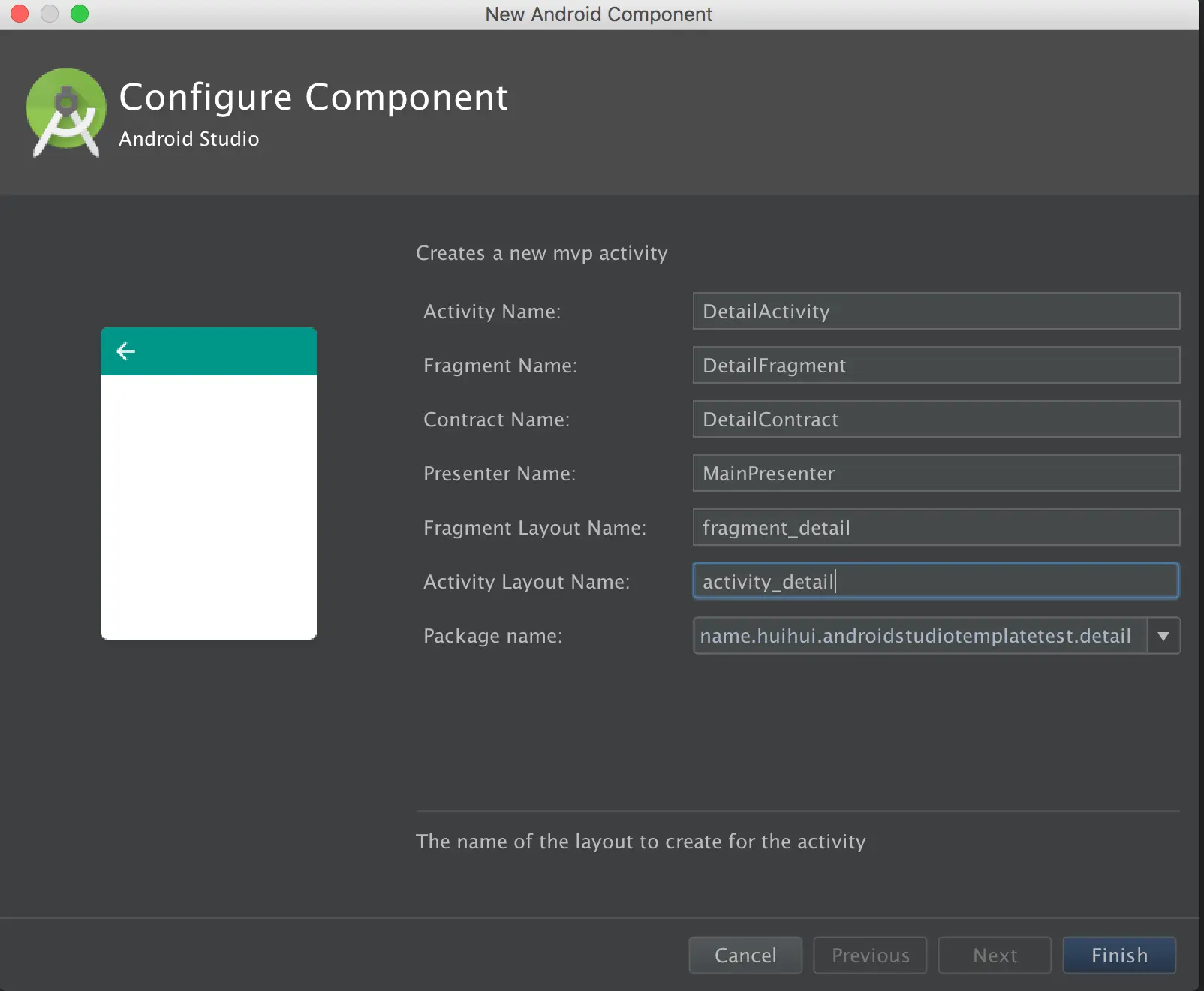Click the Activity Name text field
The width and height of the screenshot is (1204, 991).
click(x=935, y=312)
